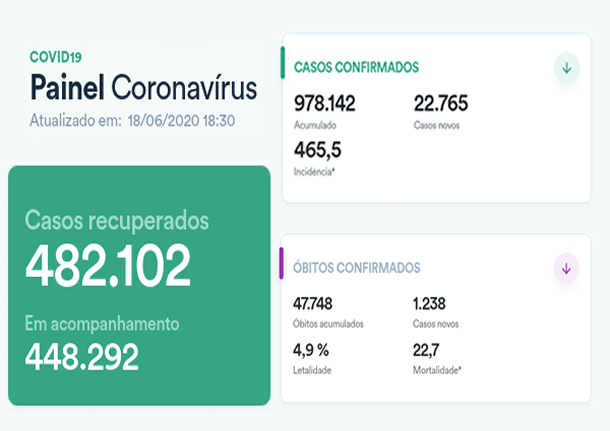This screenshot has width=610, height=431.
Task: Click the Painel Coronavírus title
Action: (x=143, y=87)
